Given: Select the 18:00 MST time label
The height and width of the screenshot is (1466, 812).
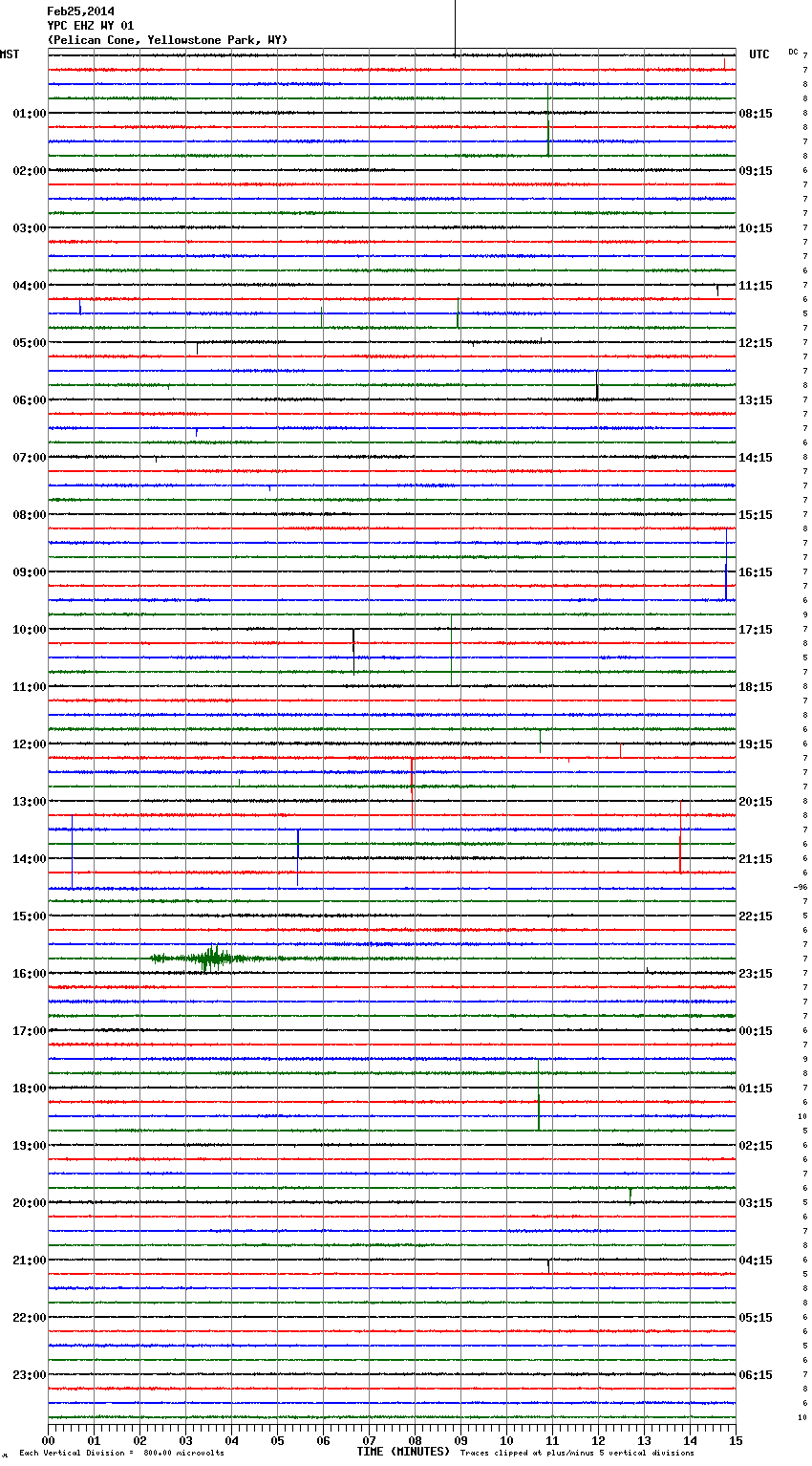Looking at the screenshot, I should pyautogui.click(x=30, y=1089).
